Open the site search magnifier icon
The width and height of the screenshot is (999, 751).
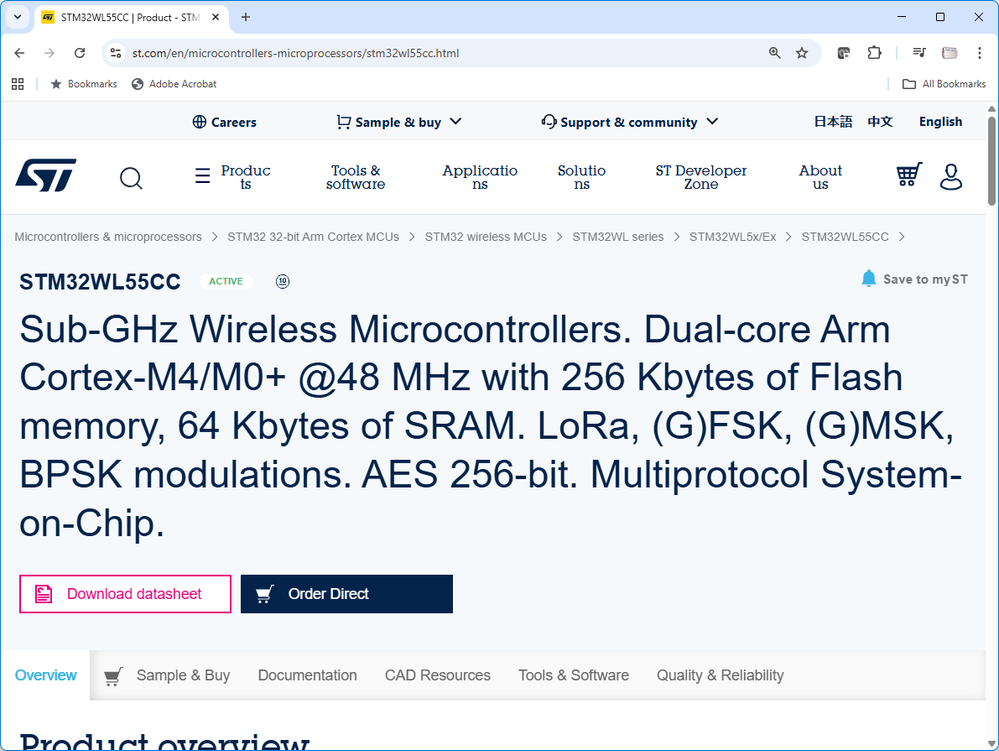pyautogui.click(x=131, y=178)
